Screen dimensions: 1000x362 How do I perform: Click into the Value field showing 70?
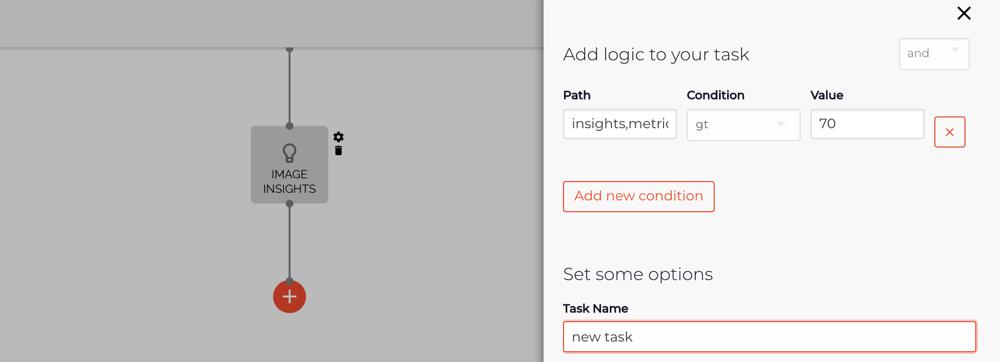coord(867,124)
